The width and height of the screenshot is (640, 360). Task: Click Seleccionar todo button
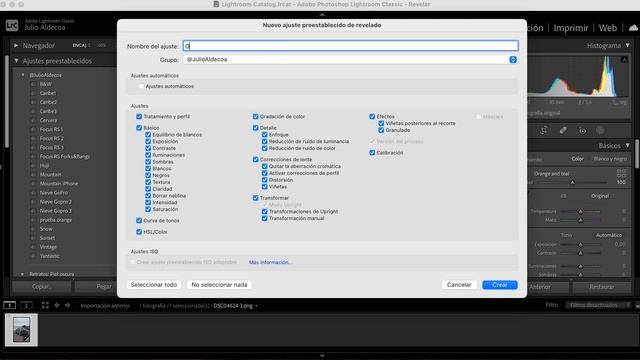[154, 285]
